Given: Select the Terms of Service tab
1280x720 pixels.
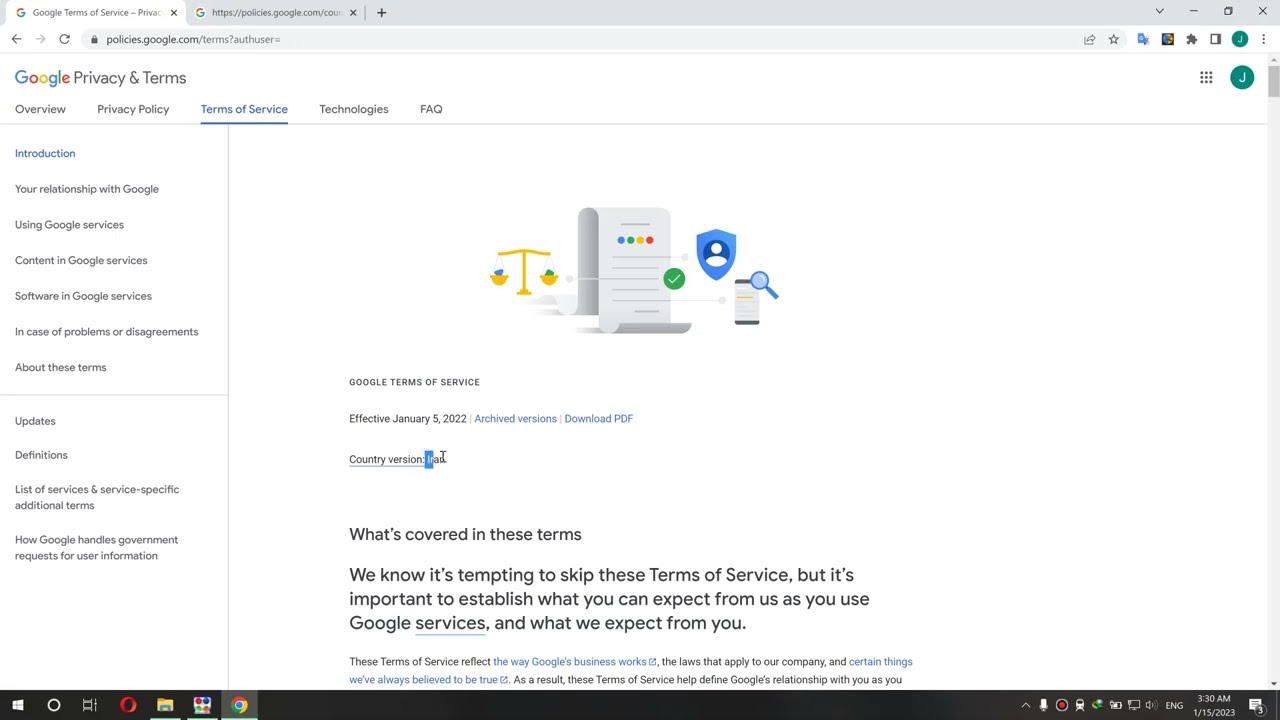Looking at the screenshot, I should click(244, 109).
